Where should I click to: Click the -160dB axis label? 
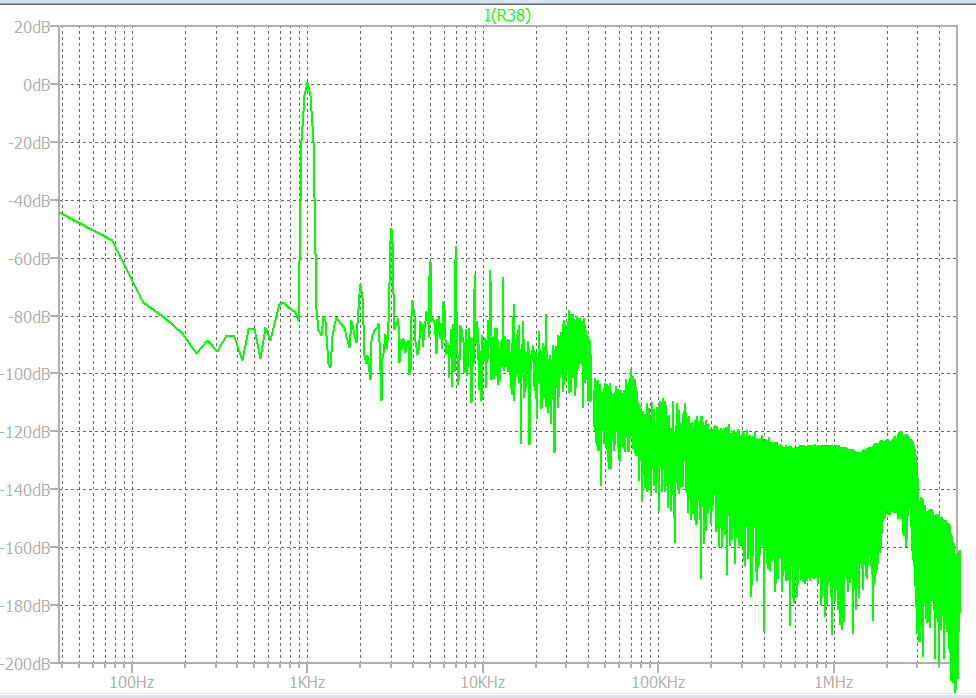pos(26,549)
